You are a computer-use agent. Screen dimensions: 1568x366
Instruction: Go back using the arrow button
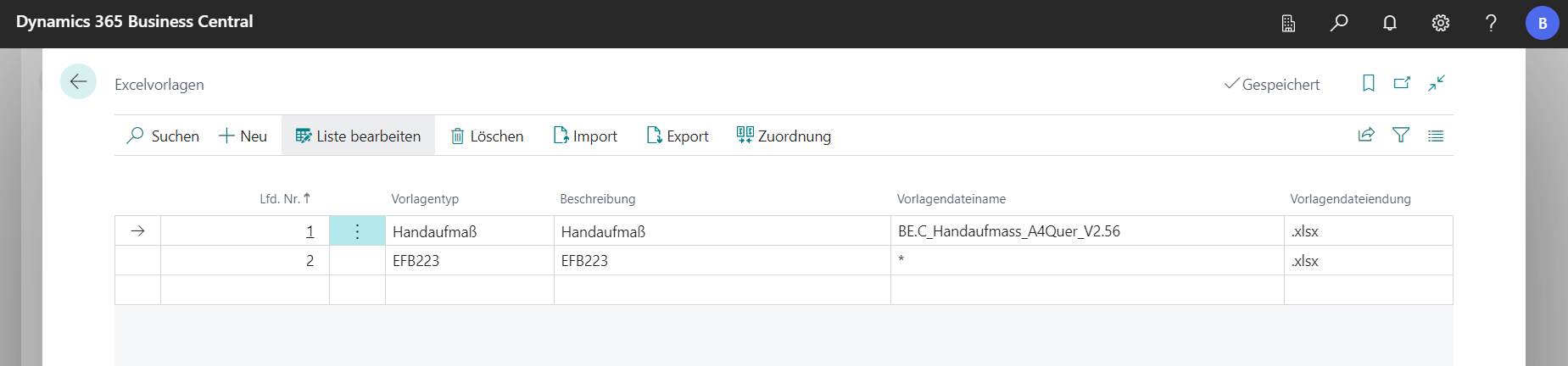pos(78,82)
